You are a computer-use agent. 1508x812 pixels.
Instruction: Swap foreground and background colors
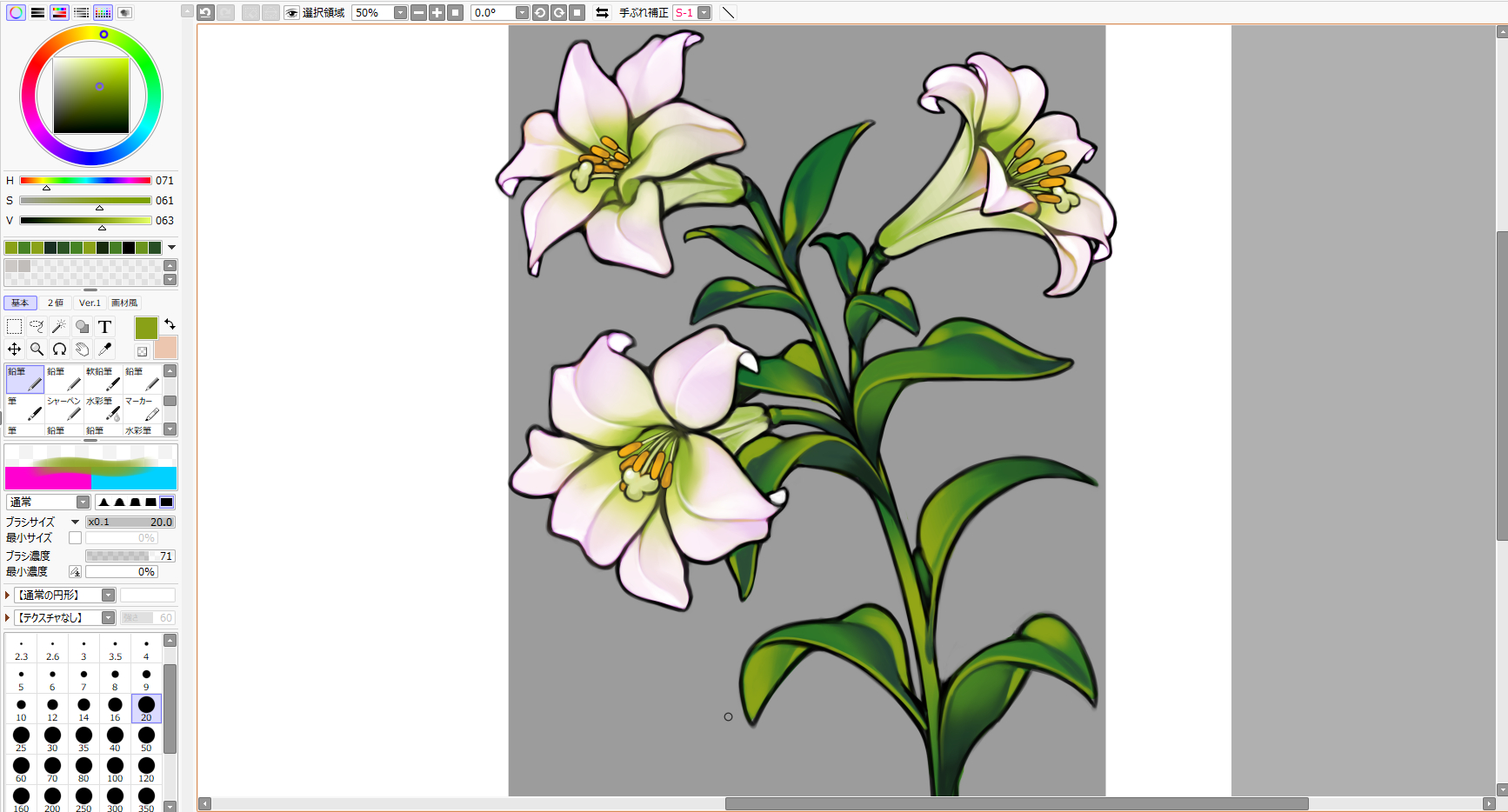click(x=170, y=324)
